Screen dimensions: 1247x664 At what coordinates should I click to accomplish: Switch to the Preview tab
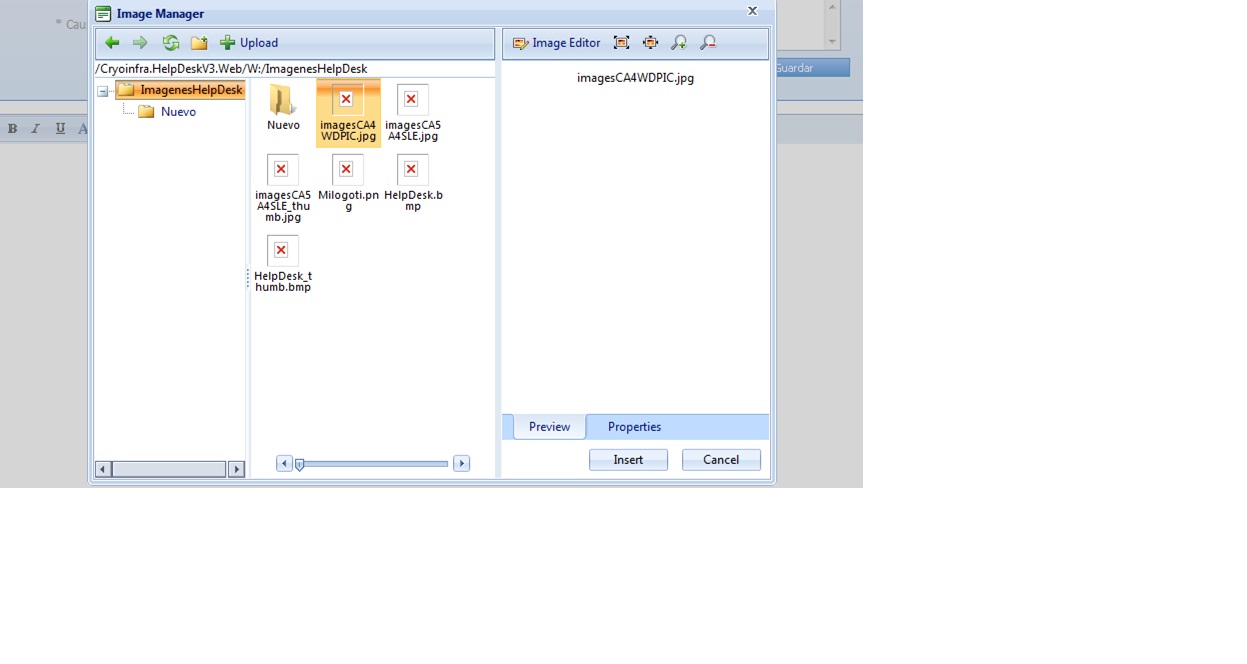(549, 427)
